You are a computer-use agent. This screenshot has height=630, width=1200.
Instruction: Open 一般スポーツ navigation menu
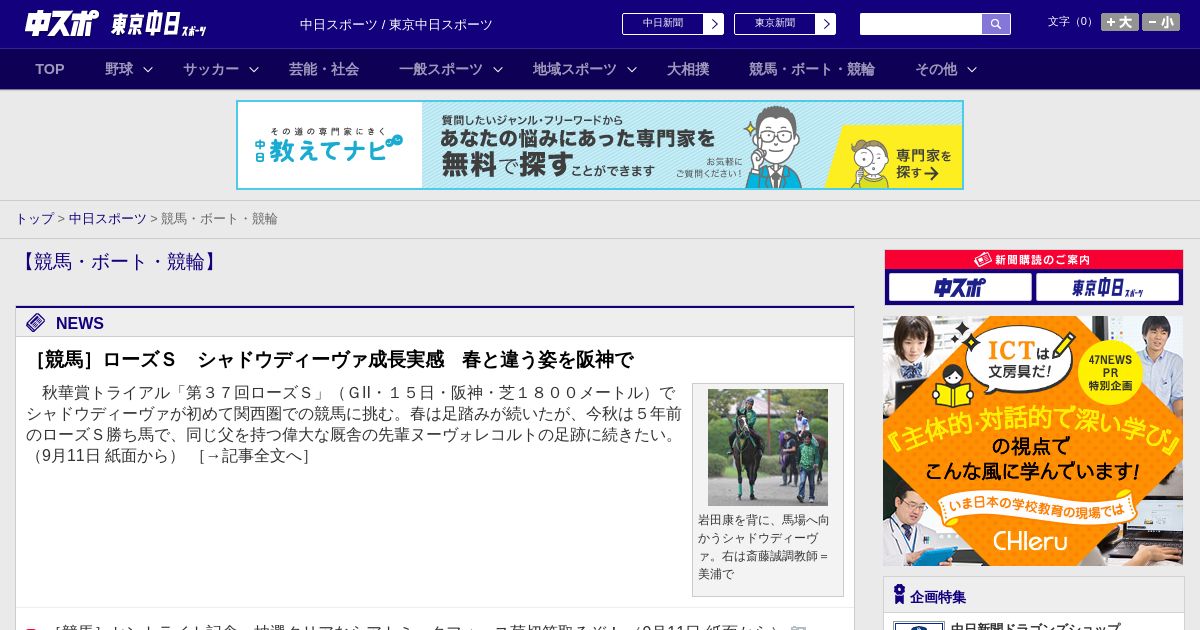click(x=441, y=69)
